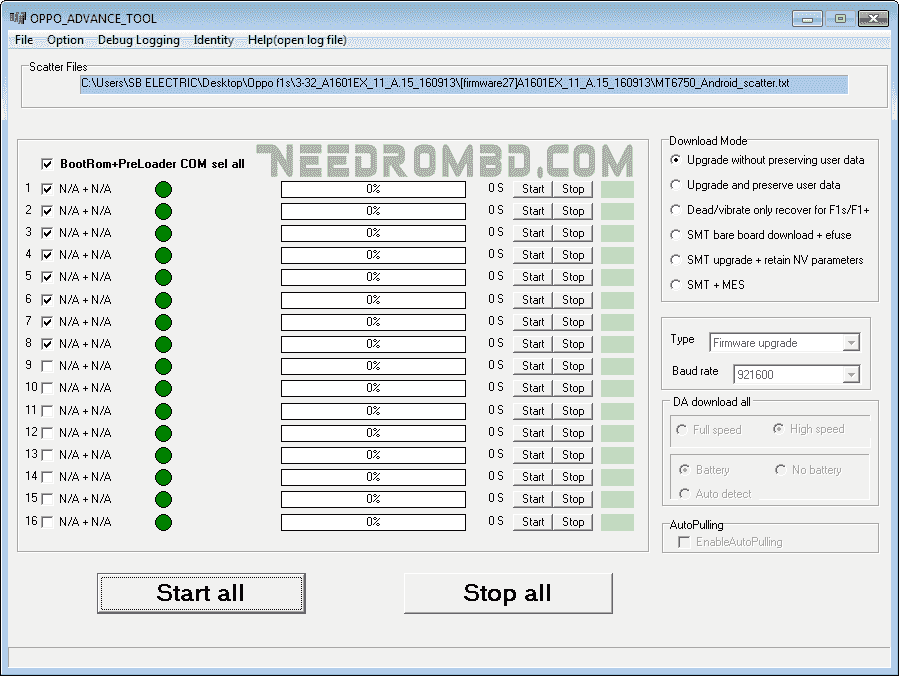
Task: Open the File menu
Action: pyautogui.click(x=24, y=40)
